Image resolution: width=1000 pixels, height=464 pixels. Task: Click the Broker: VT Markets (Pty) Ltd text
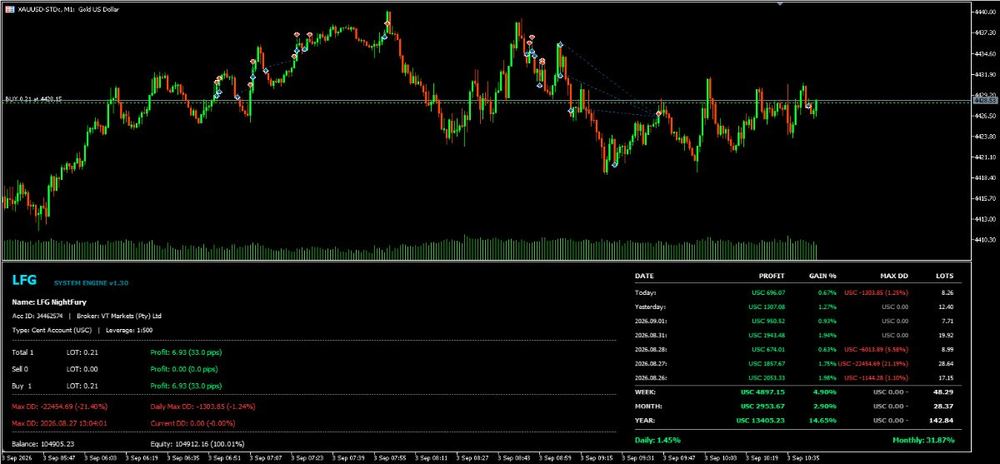tap(119, 315)
